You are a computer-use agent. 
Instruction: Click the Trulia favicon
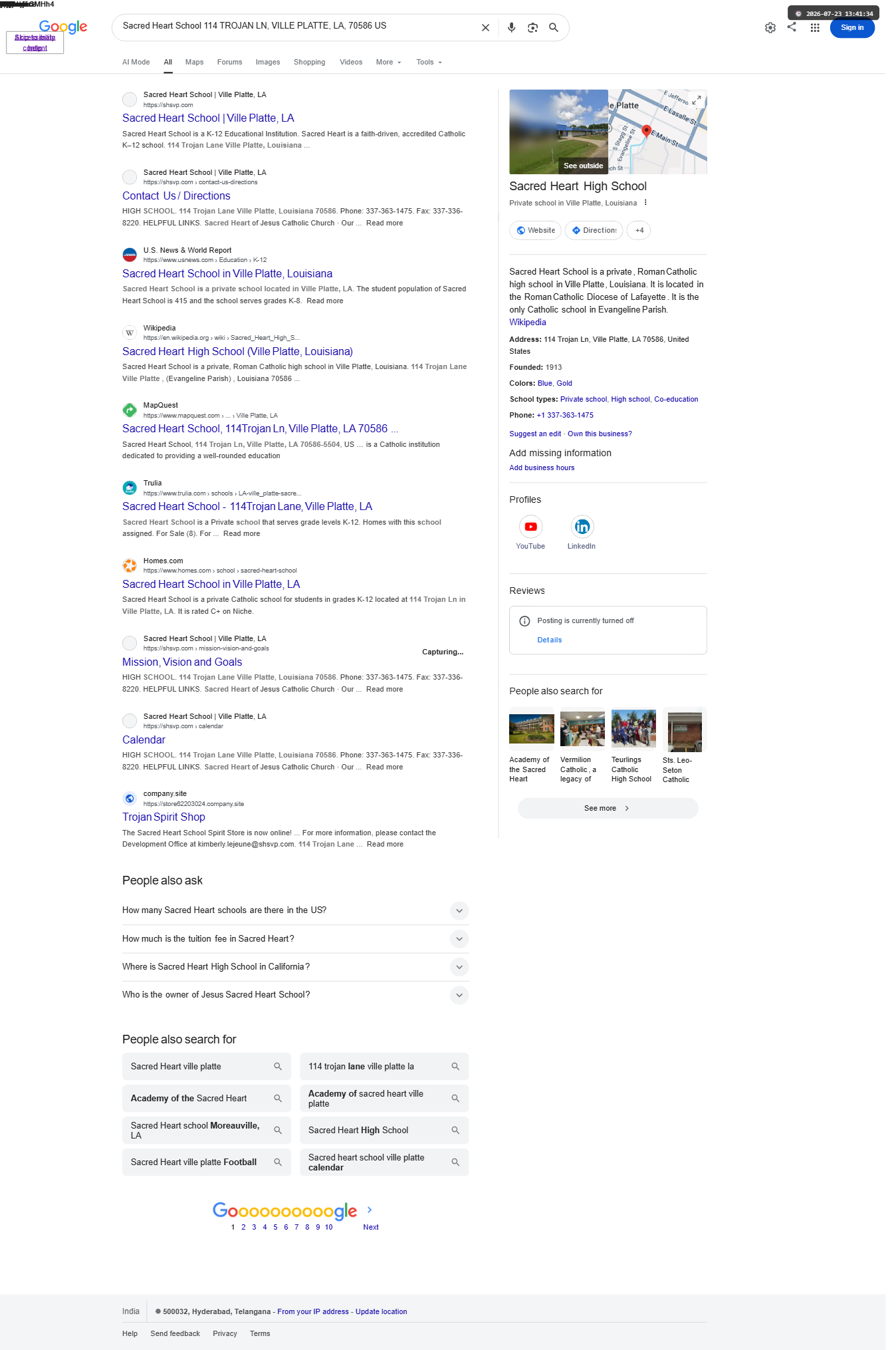point(130,487)
